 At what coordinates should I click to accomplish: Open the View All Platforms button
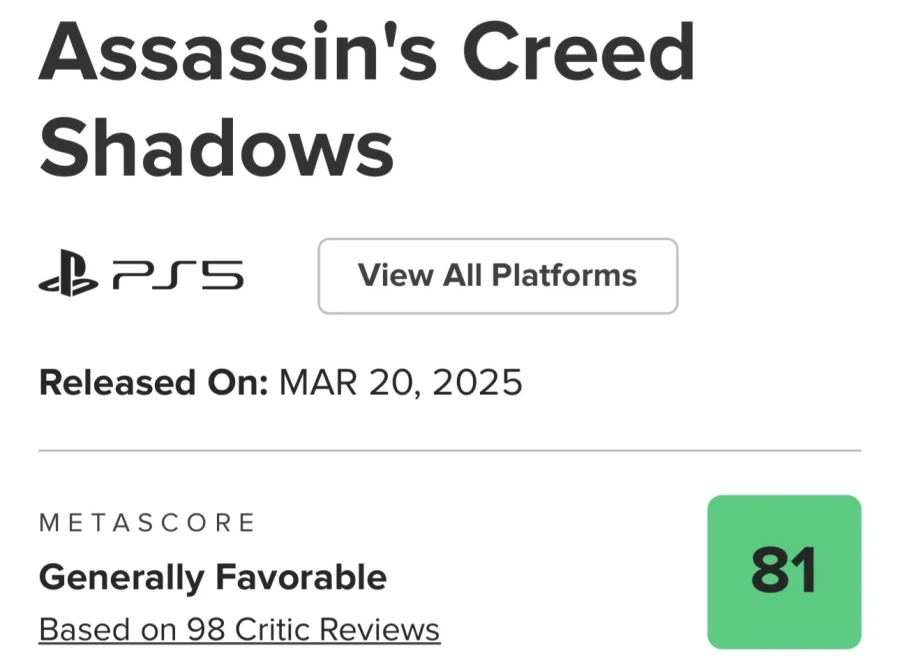pyautogui.click(x=497, y=276)
